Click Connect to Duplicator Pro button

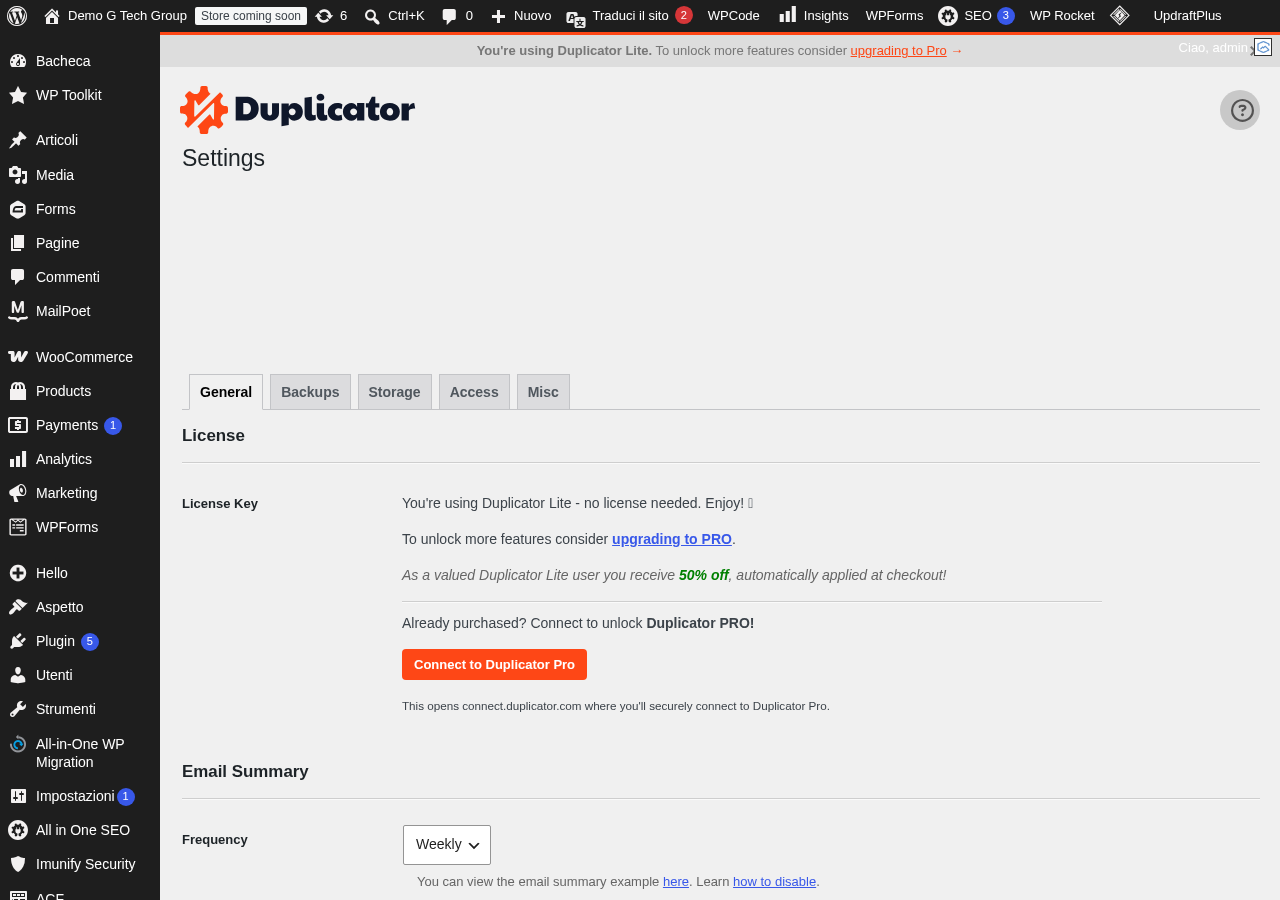(x=494, y=664)
